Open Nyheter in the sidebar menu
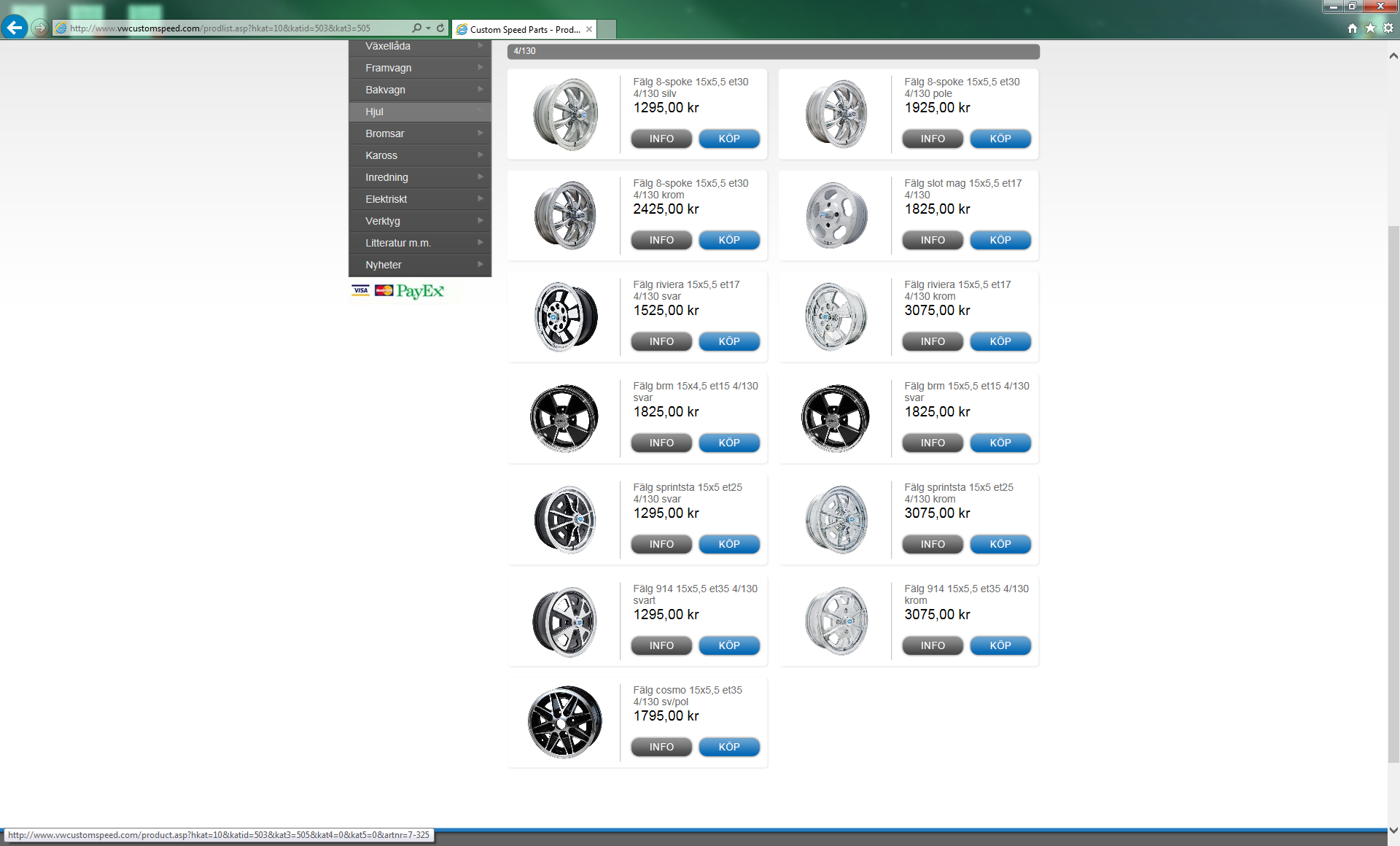The height and width of the screenshot is (846, 1400). [x=384, y=265]
